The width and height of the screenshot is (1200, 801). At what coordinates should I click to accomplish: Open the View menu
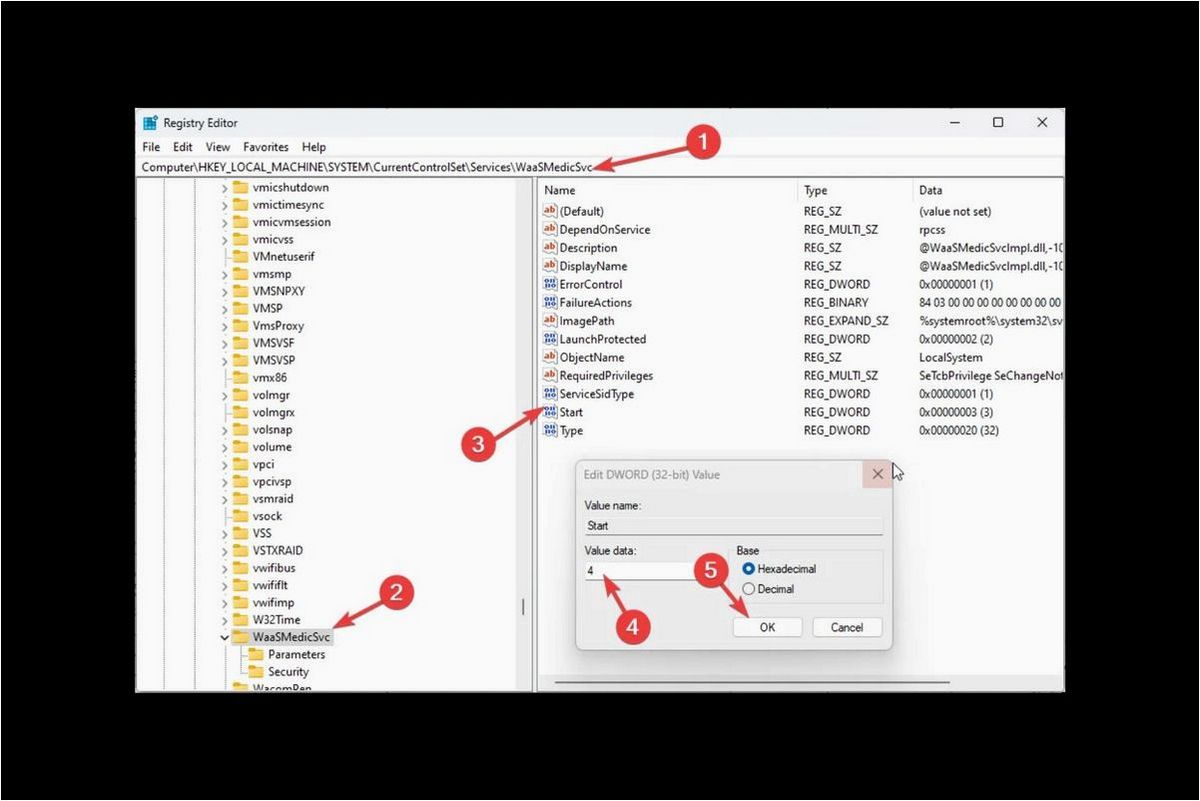[218, 146]
